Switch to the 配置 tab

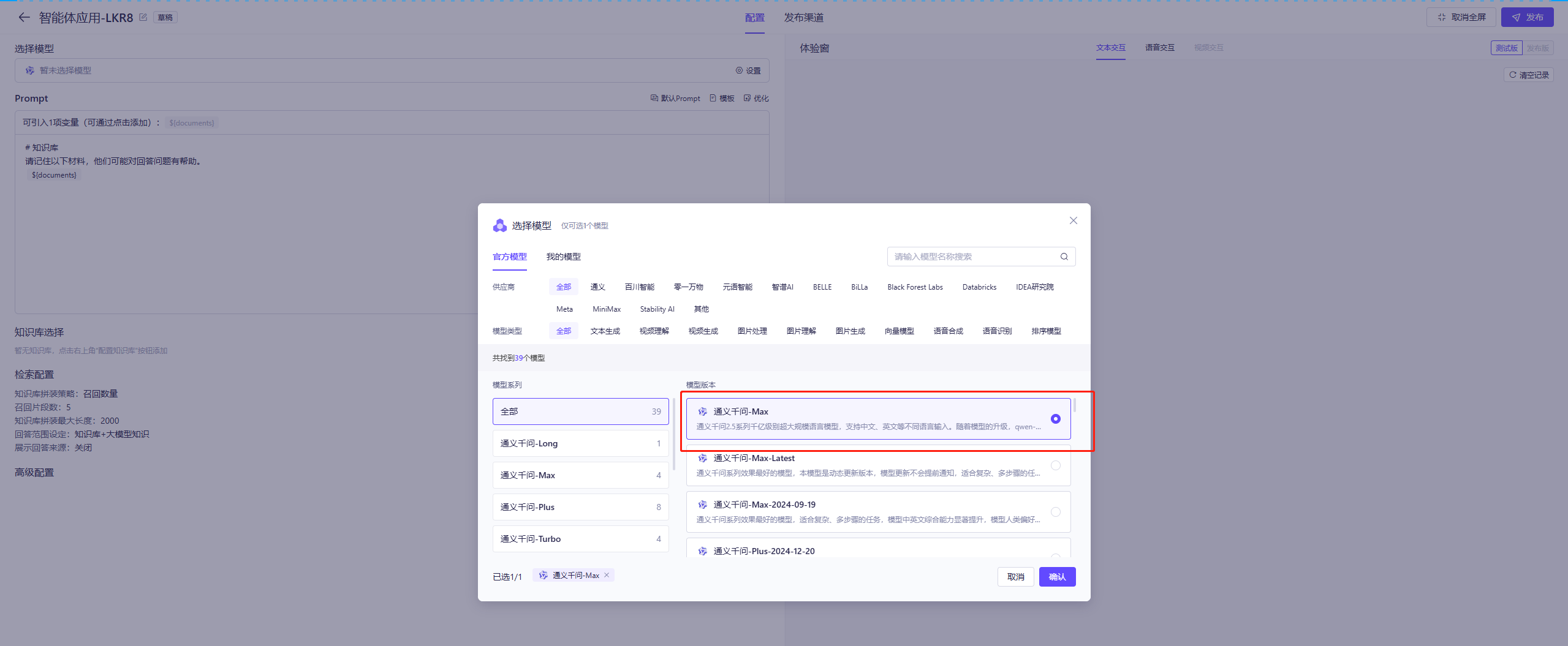coord(755,18)
